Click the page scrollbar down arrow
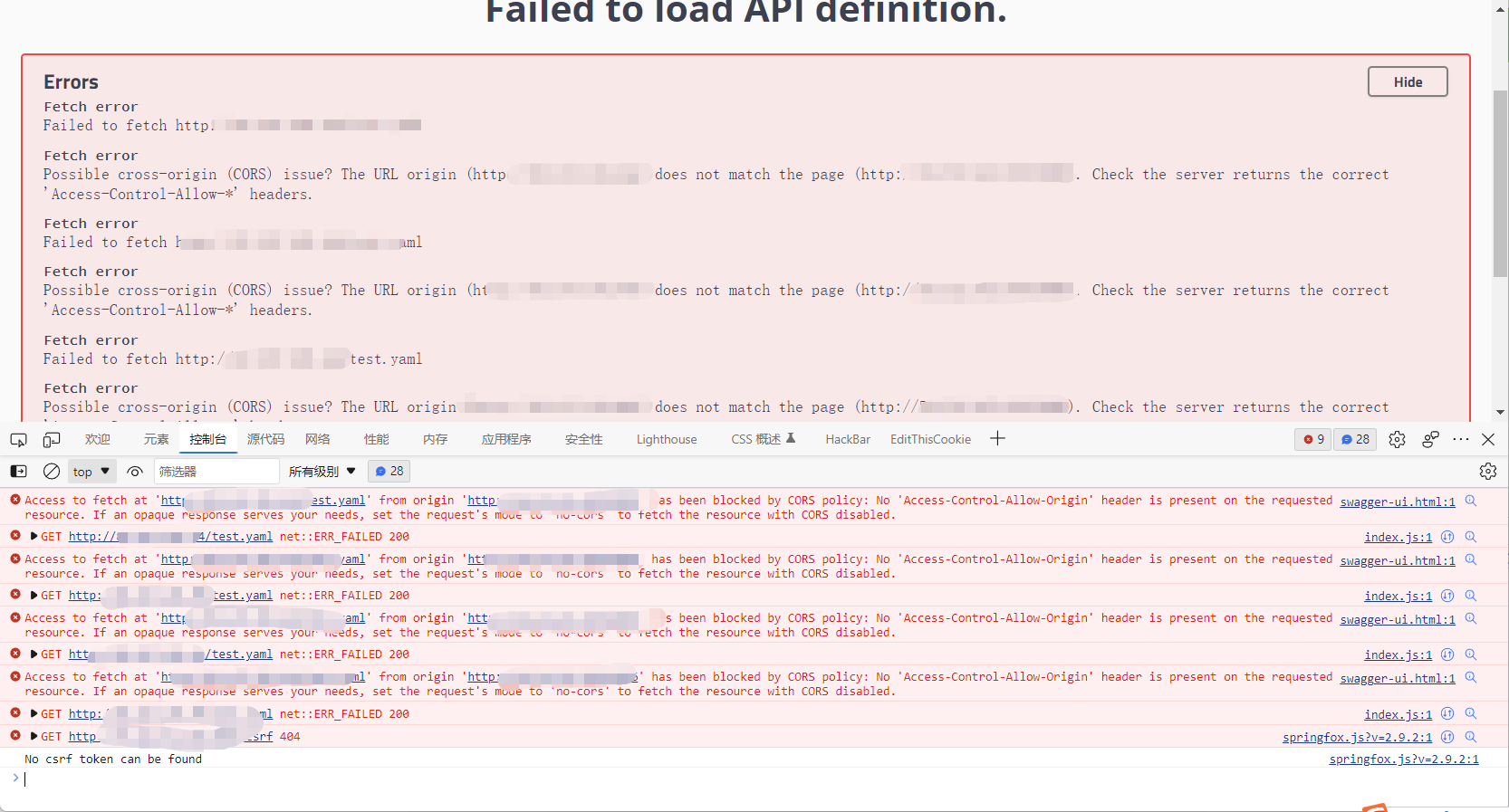The image size is (1509, 812). point(1501,412)
